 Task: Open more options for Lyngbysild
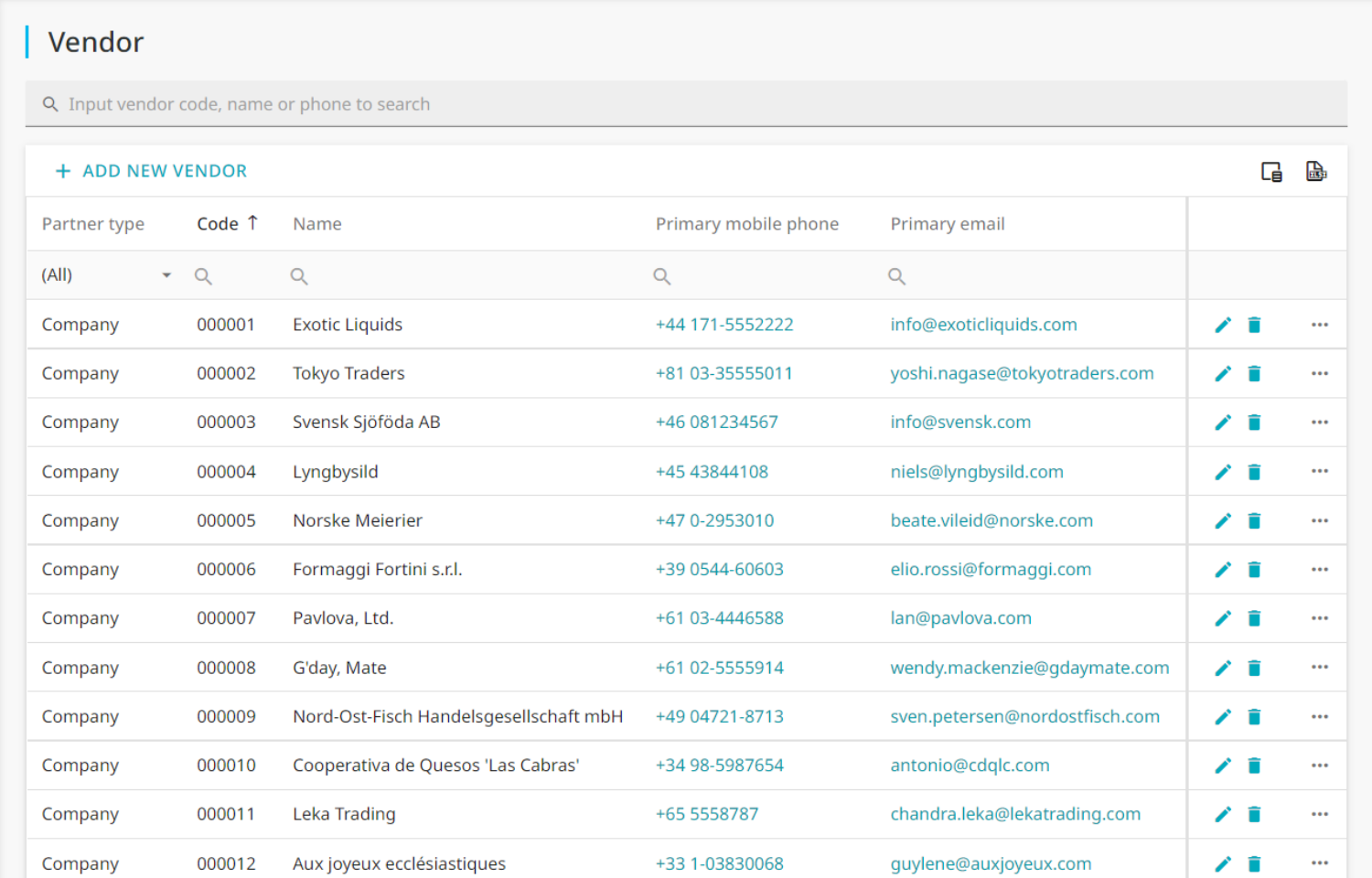pos(1319,471)
